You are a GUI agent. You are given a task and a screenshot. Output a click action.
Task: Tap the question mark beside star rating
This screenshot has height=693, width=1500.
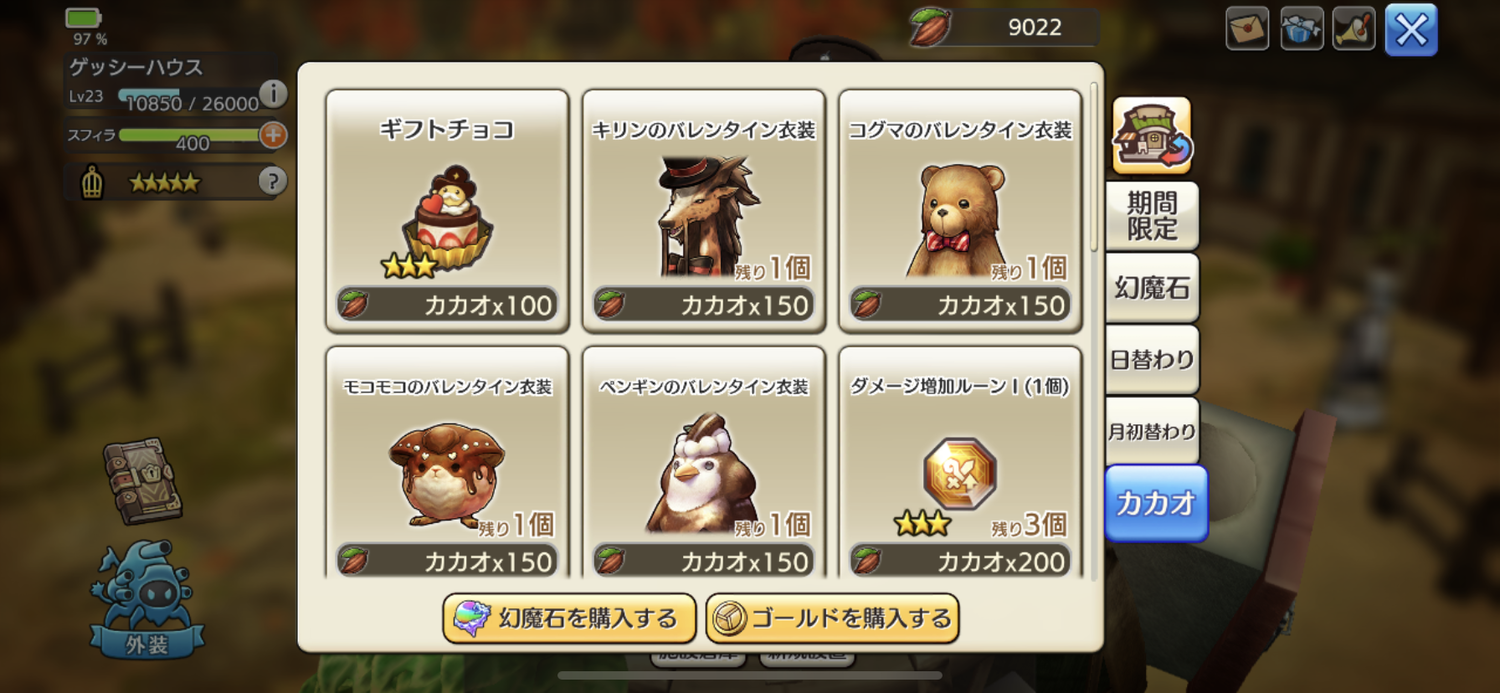click(x=273, y=181)
